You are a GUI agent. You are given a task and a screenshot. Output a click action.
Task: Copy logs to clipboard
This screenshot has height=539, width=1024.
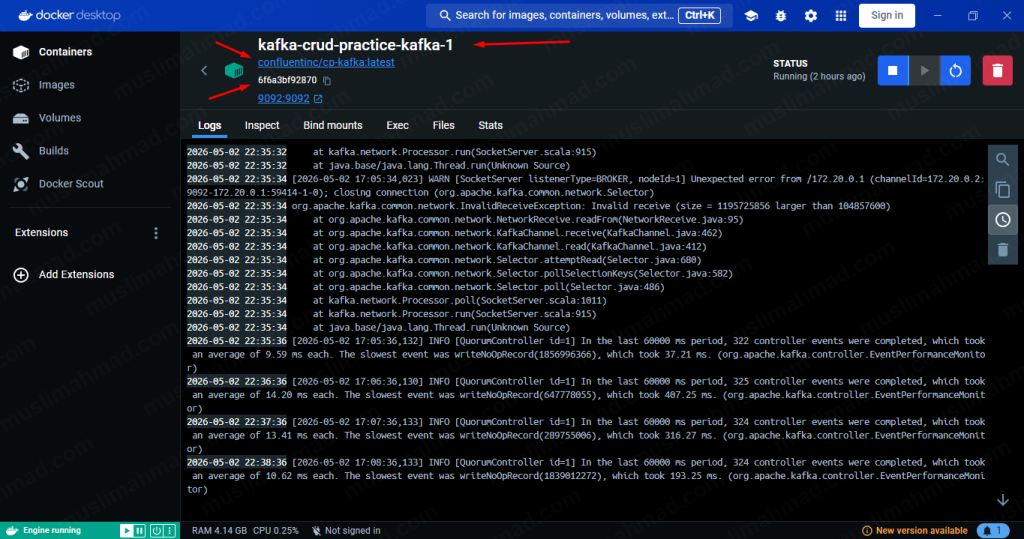pos(1002,189)
